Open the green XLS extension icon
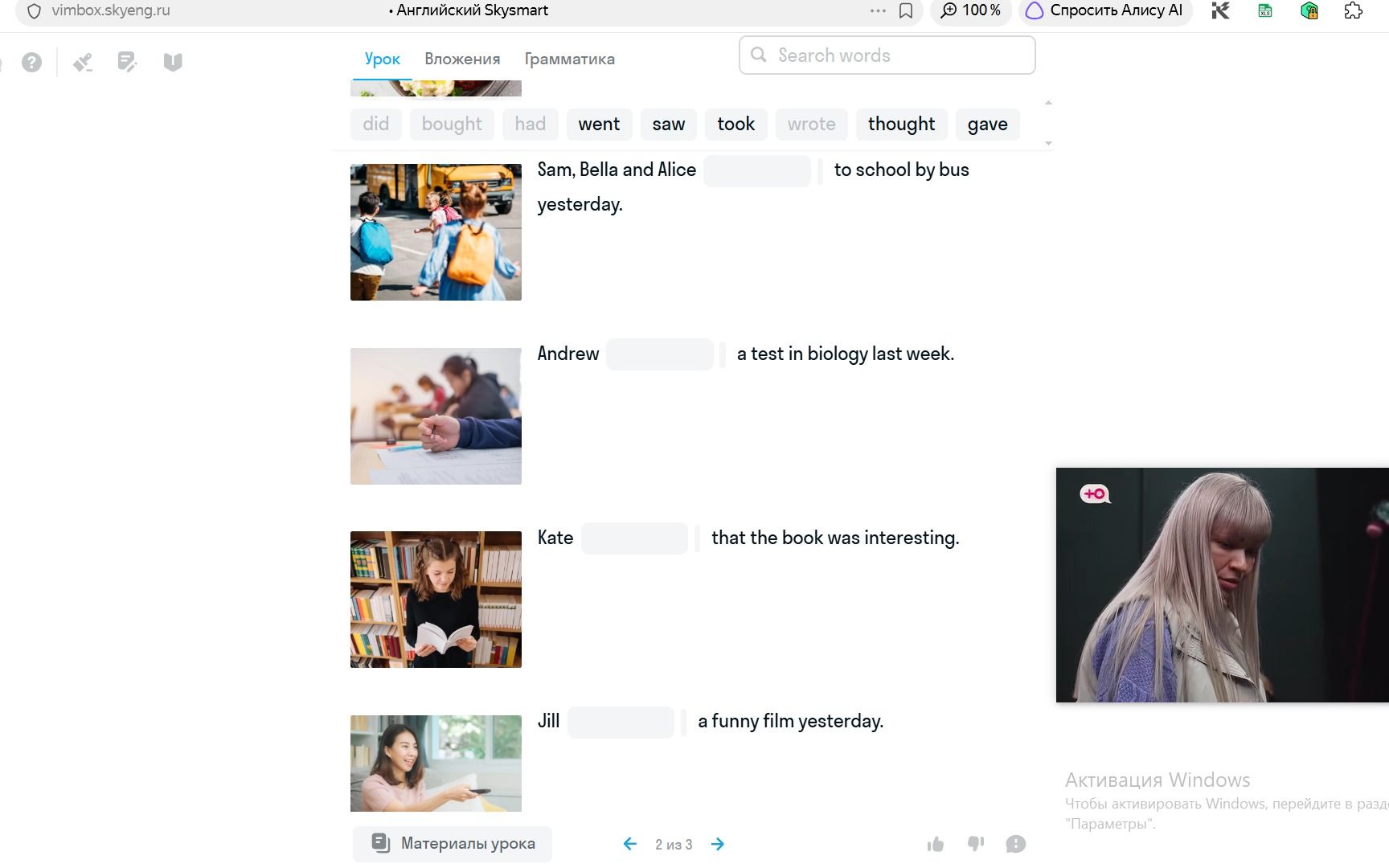This screenshot has width=1389, height=868. click(x=1265, y=10)
